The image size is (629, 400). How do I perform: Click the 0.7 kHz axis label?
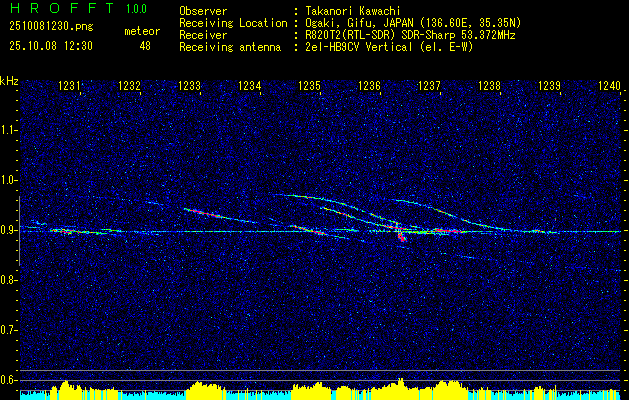[x=7, y=330]
